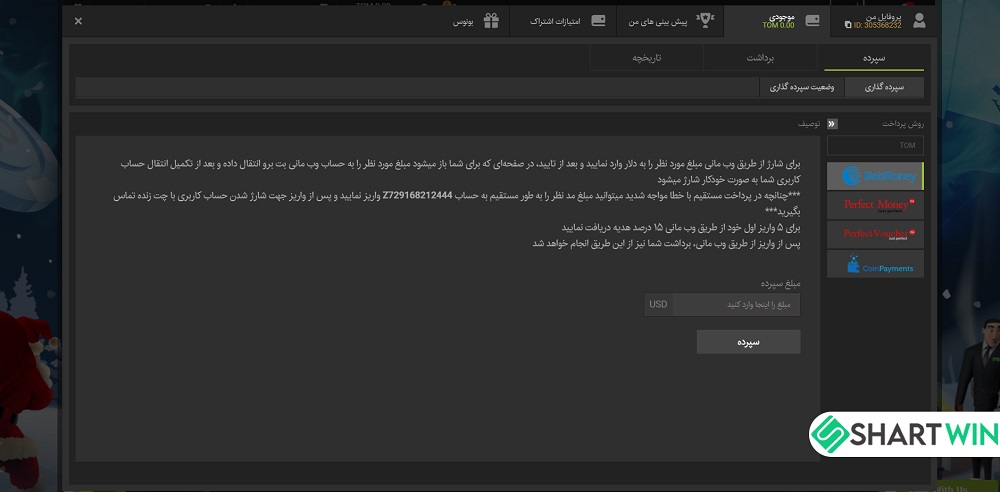Focus the مبلغ سپرده amount input

click(x=736, y=304)
